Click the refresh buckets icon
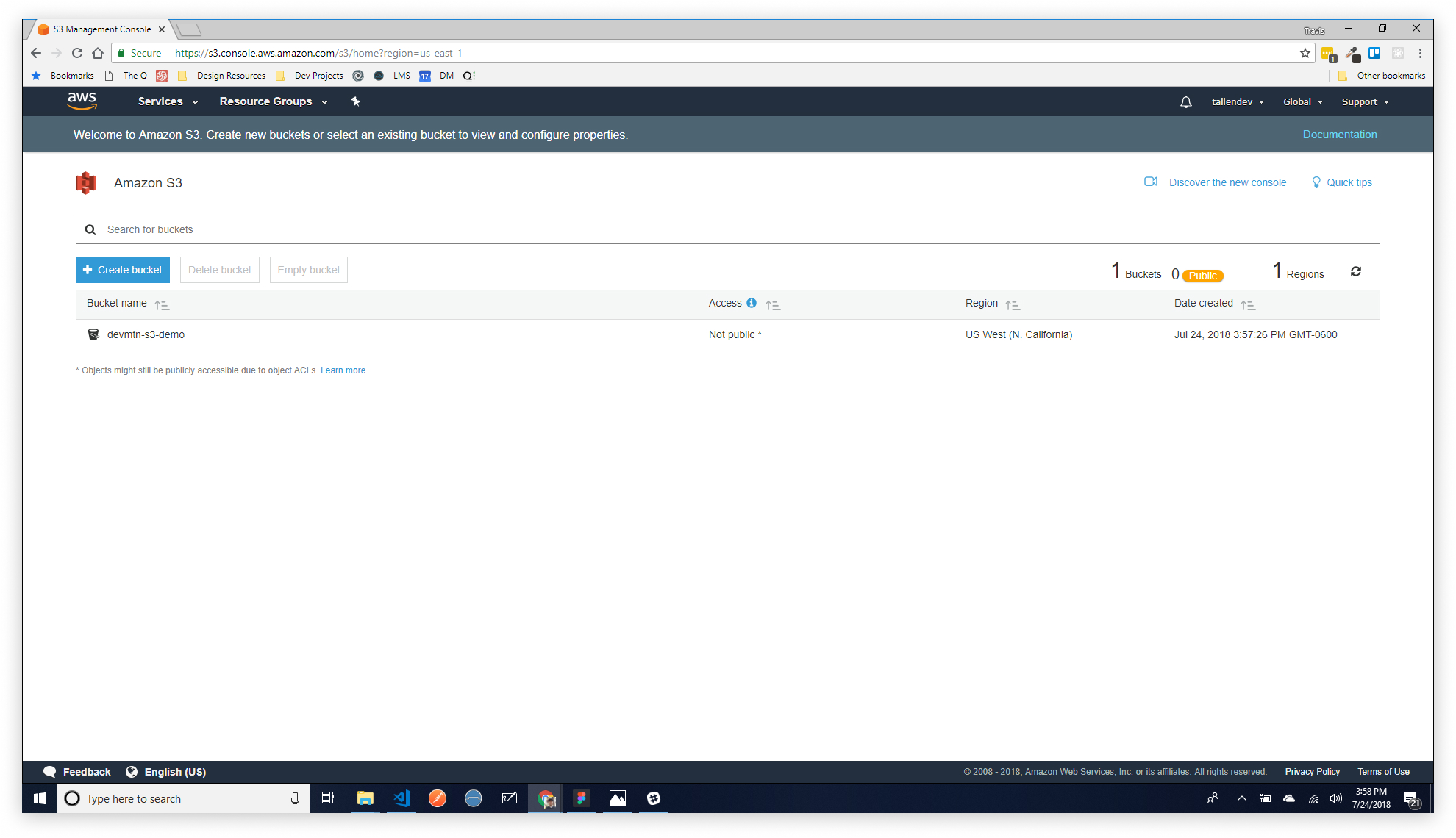Screen dimensions: 1456x838 pos(1356,271)
